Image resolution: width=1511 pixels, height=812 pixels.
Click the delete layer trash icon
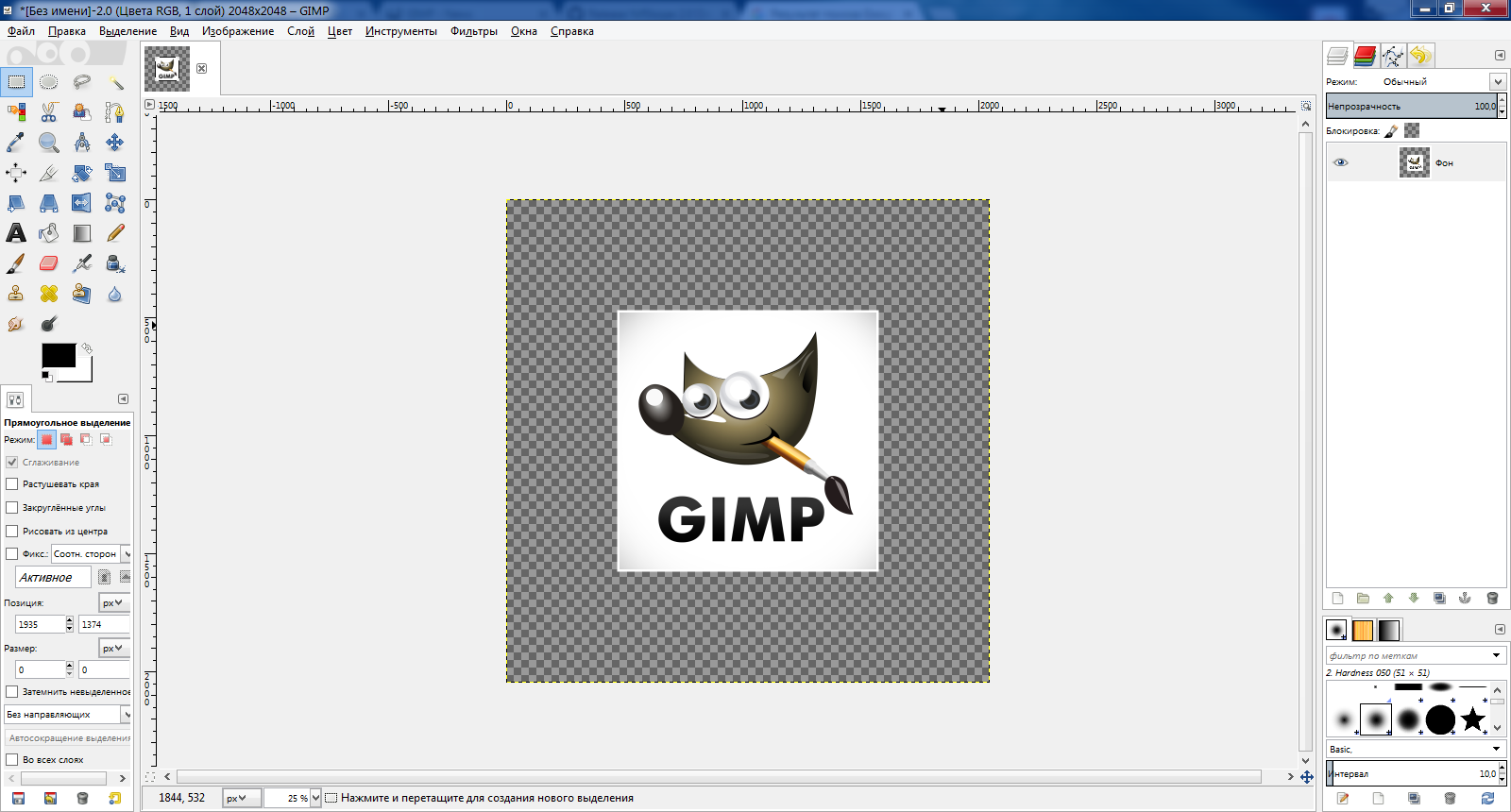coord(1492,599)
